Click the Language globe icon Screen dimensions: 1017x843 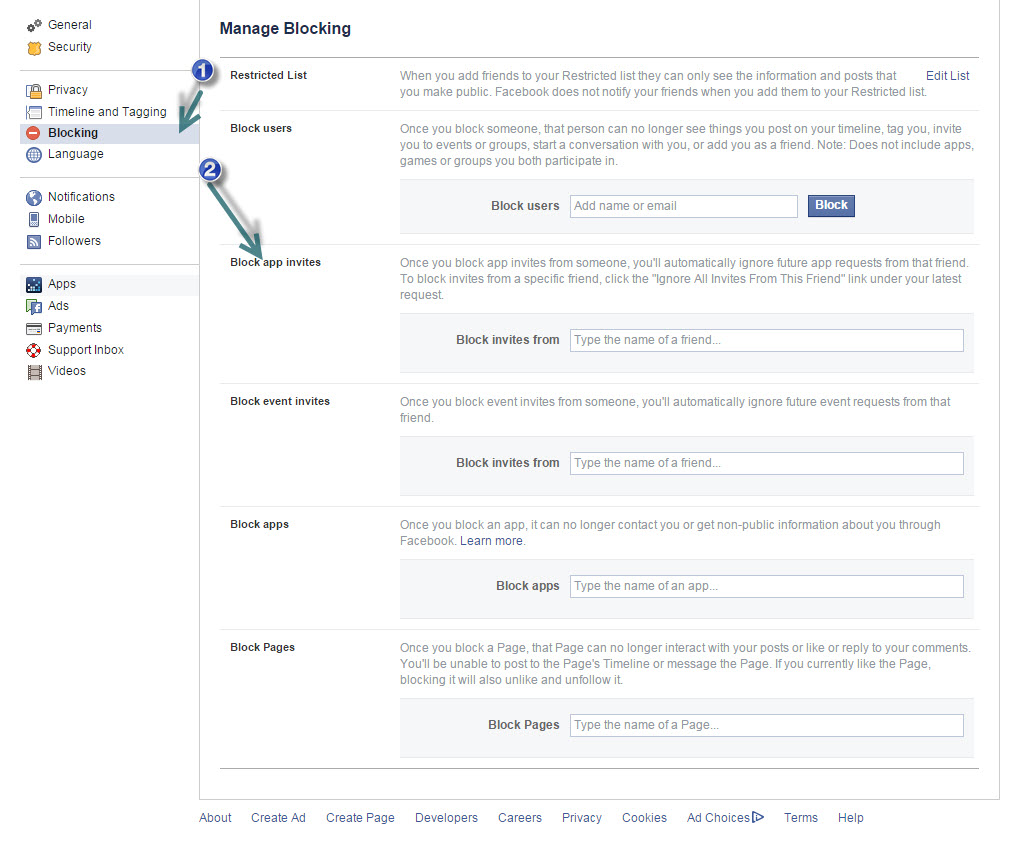coord(34,155)
